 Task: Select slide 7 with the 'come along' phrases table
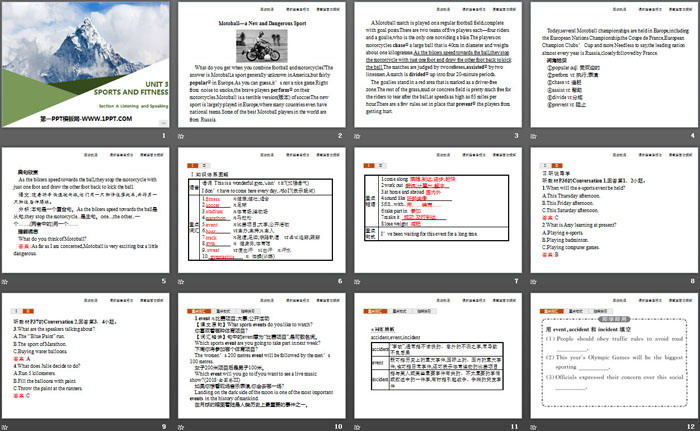[438, 210]
